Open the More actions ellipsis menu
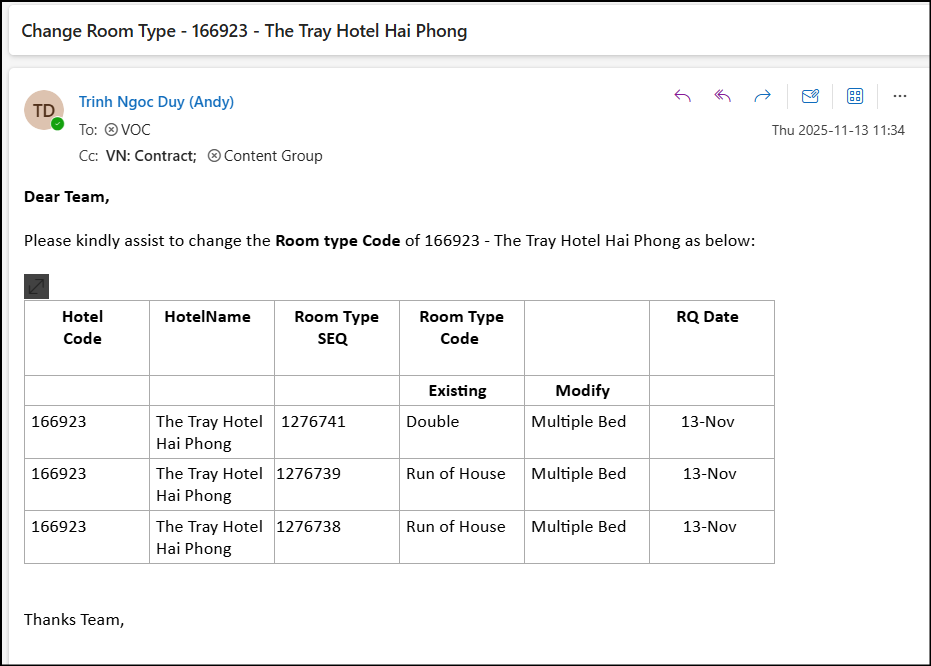Image resolution: width=931 pixels, height=666 pixels. pyautogui.click(x=900, y=96)
